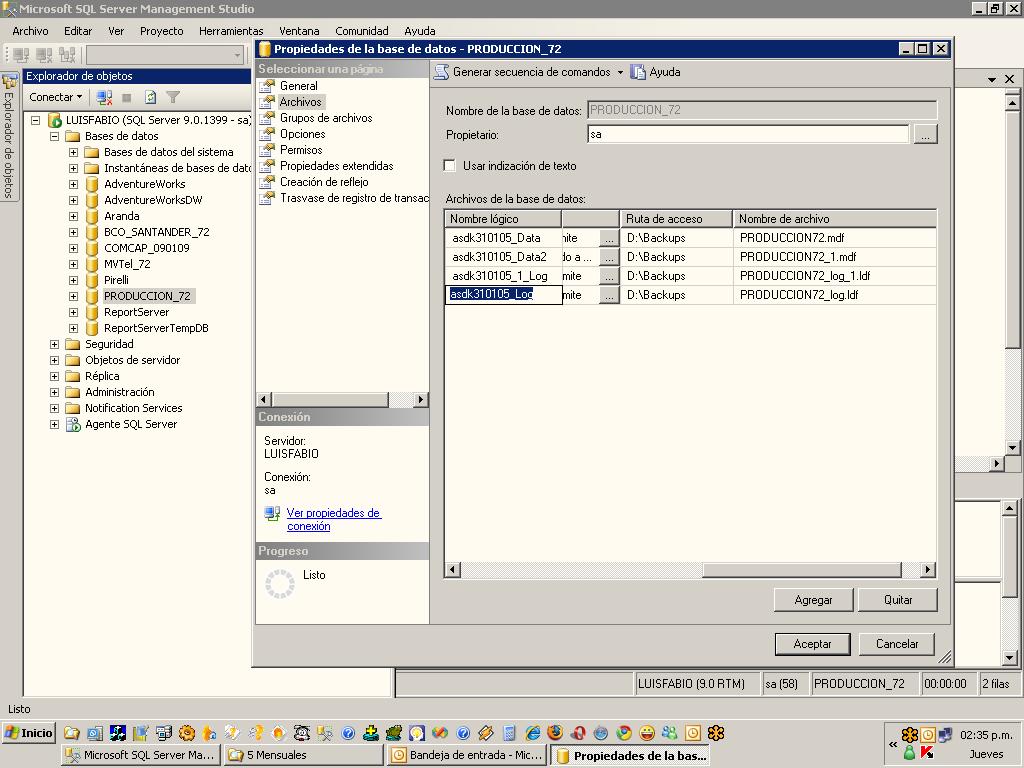Click the Bases de datos folder icon
The image size is (1024, 768).
[x=73, y=136]
